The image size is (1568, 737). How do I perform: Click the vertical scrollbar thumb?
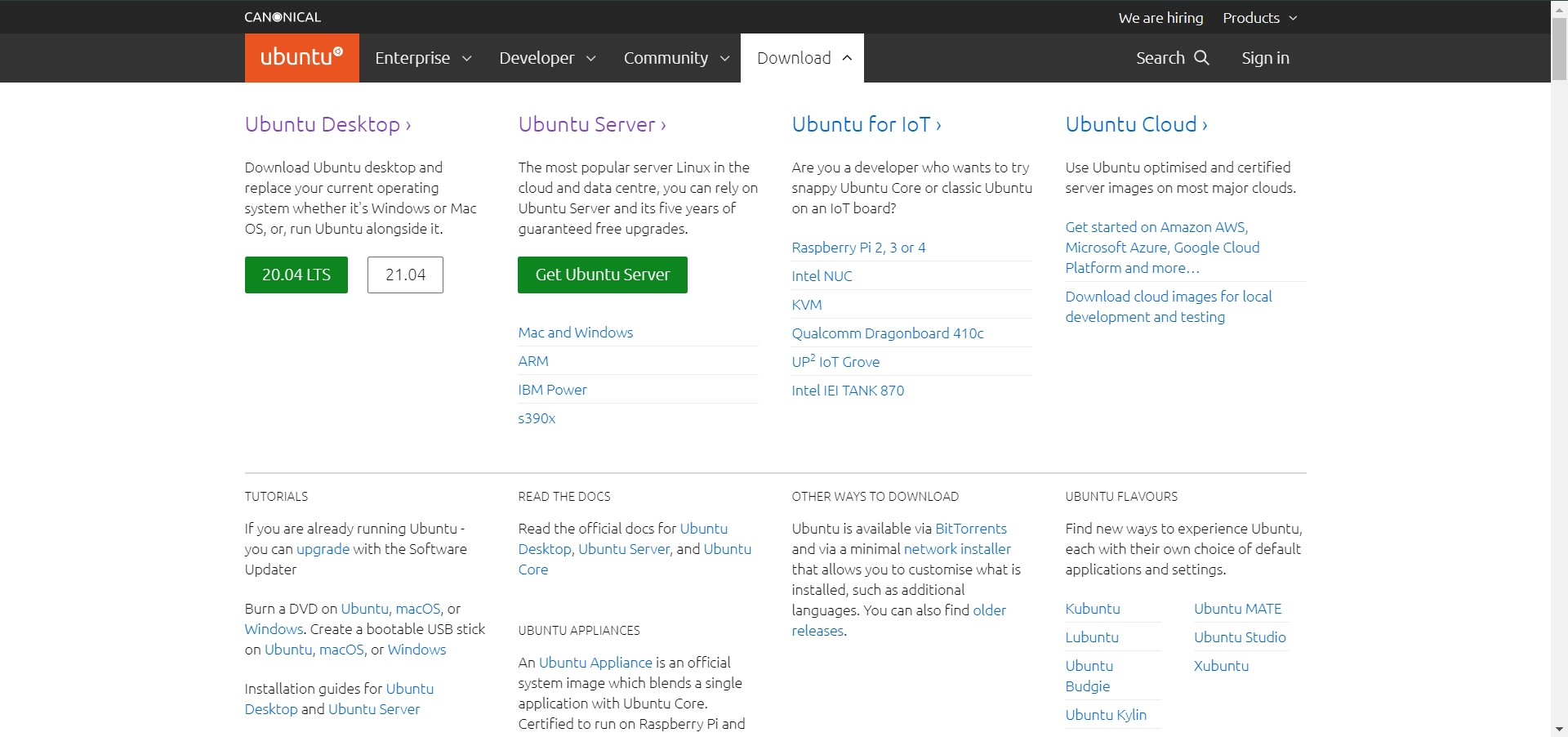click(1559, 47)
